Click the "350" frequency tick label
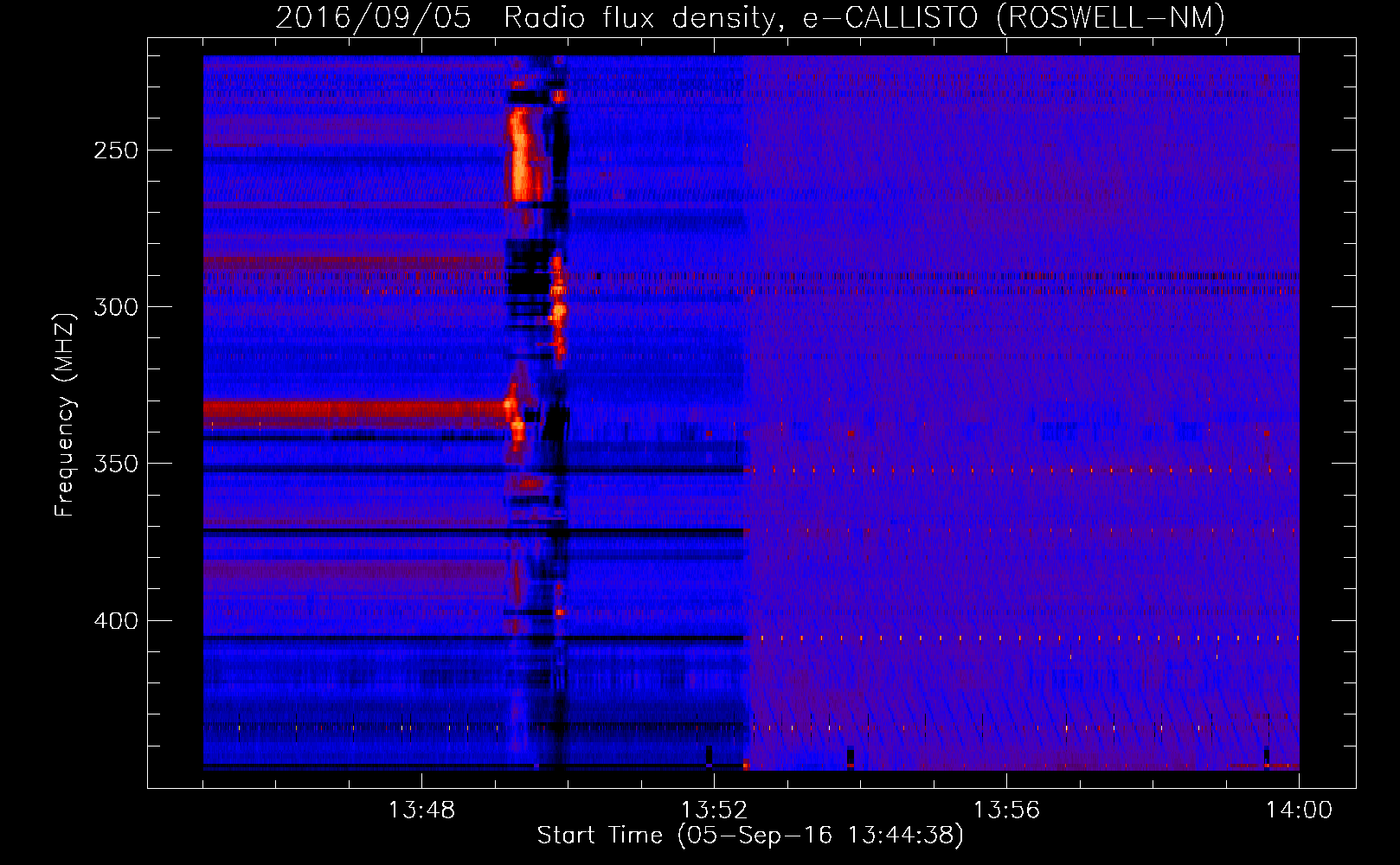1400x865 pixels. [116, 464]
